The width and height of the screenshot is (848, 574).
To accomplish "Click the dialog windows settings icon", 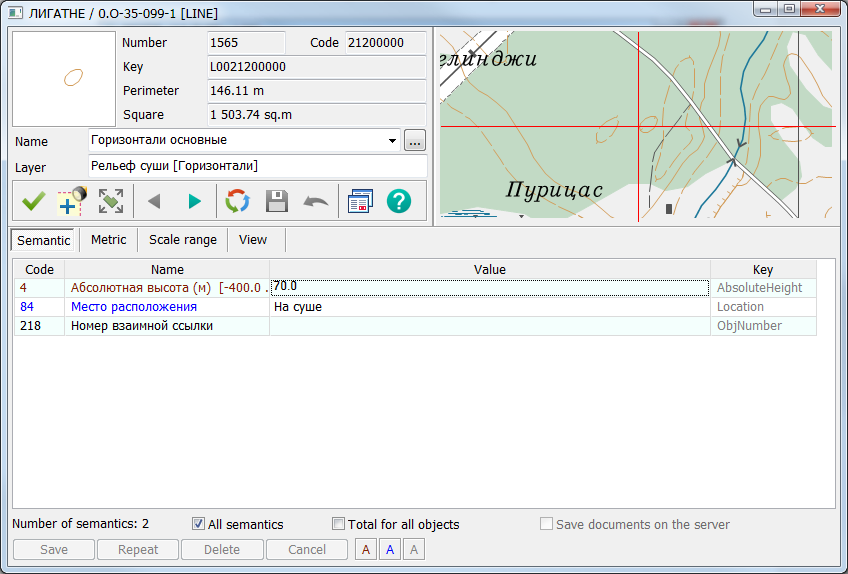I will click(359, 201).
